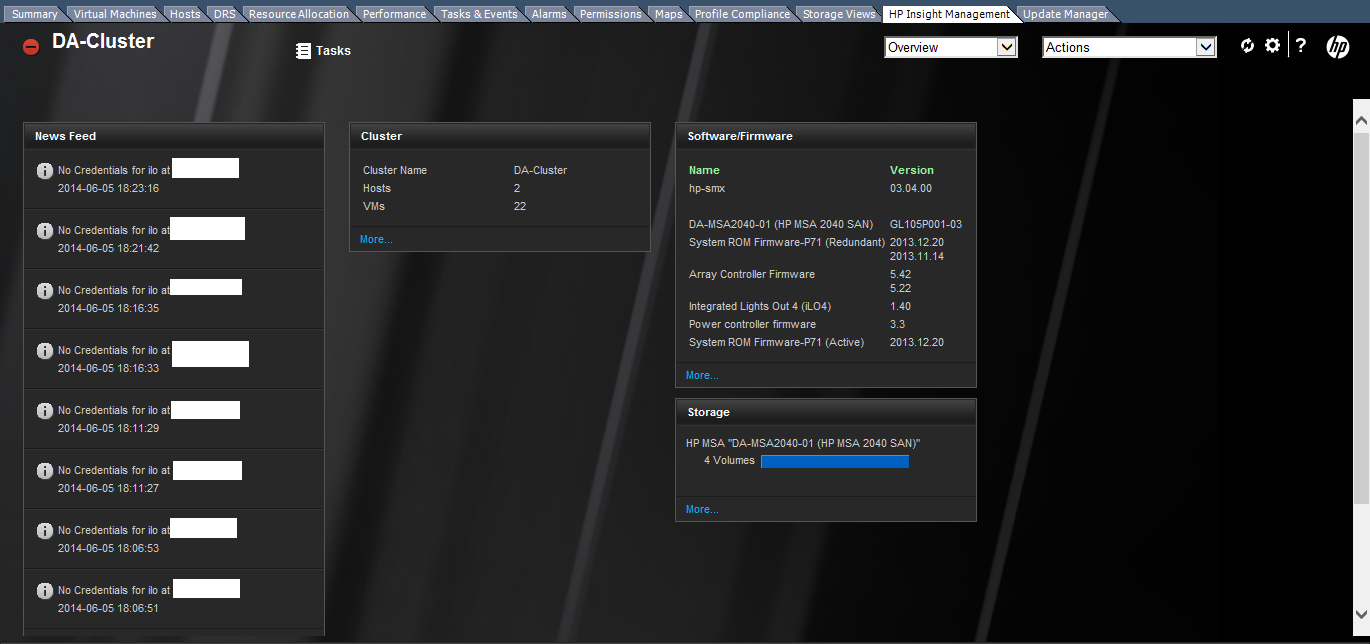Open the Tasks list icon
Image resolution: width=1370 pixels, height=644 pixels.
[304, 51]
